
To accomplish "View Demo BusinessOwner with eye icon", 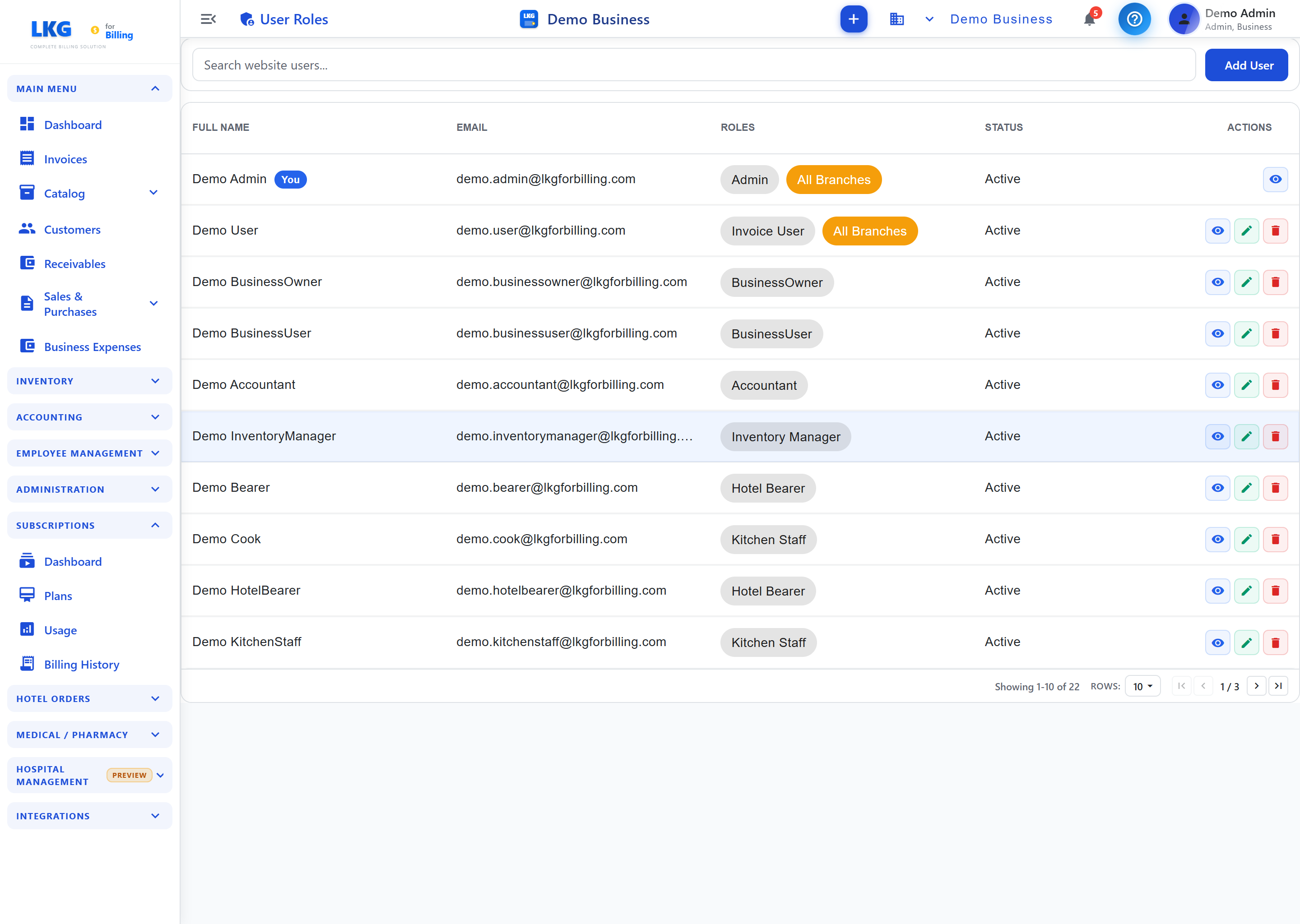I will pos(1217,282).
